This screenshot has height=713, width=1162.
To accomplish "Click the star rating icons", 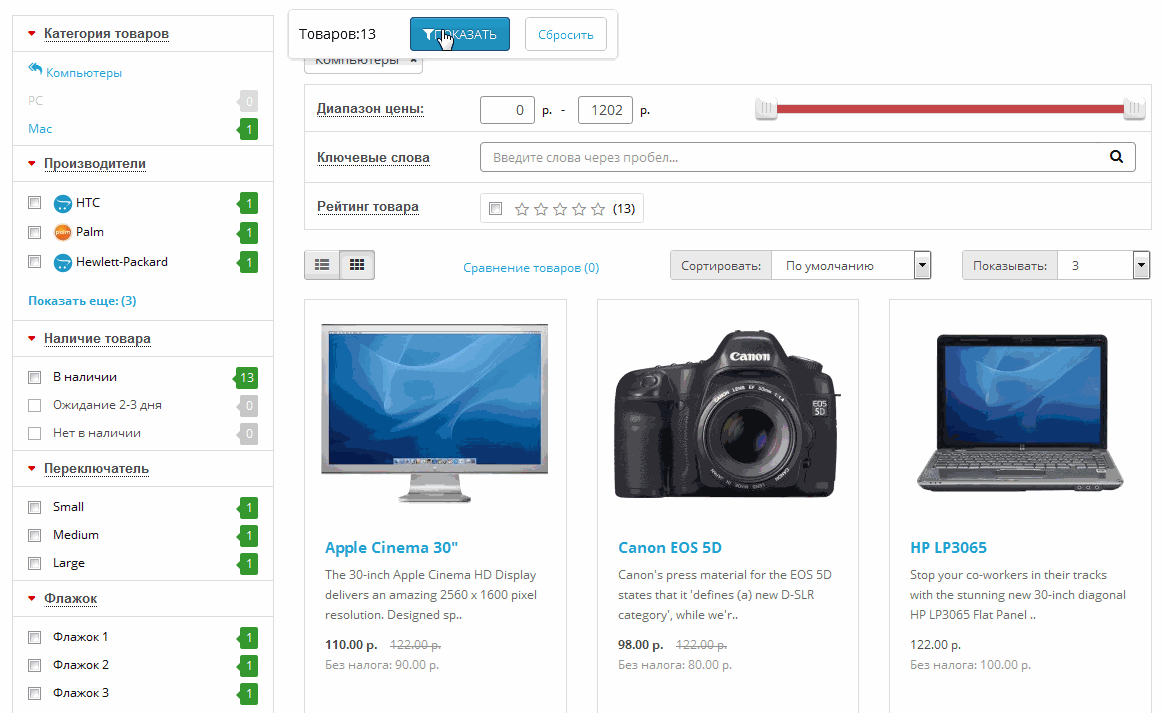I will [x=560, y=209].
